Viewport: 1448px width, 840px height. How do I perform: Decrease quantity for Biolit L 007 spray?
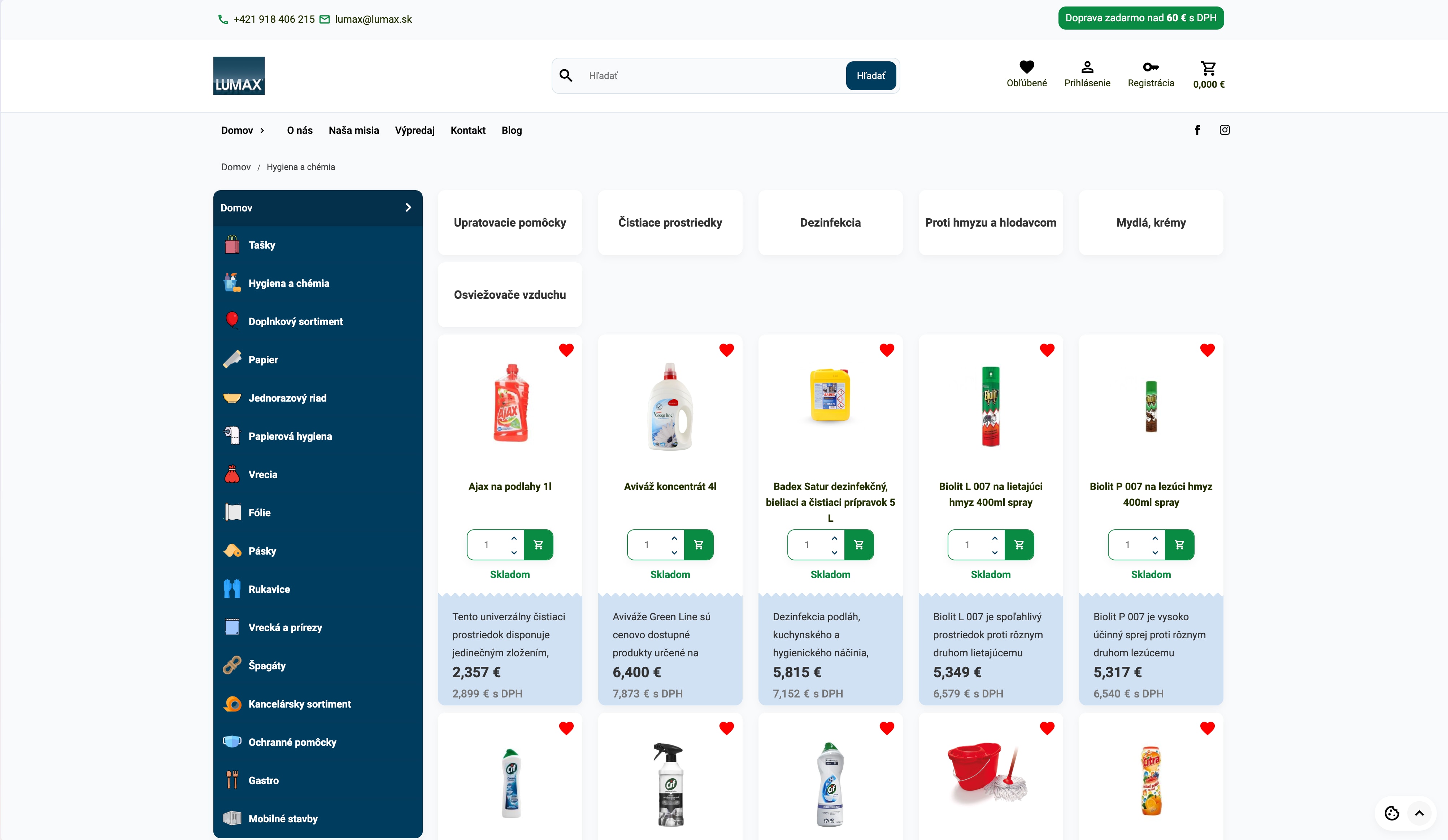pyautogui.click(x=995, y=552)
